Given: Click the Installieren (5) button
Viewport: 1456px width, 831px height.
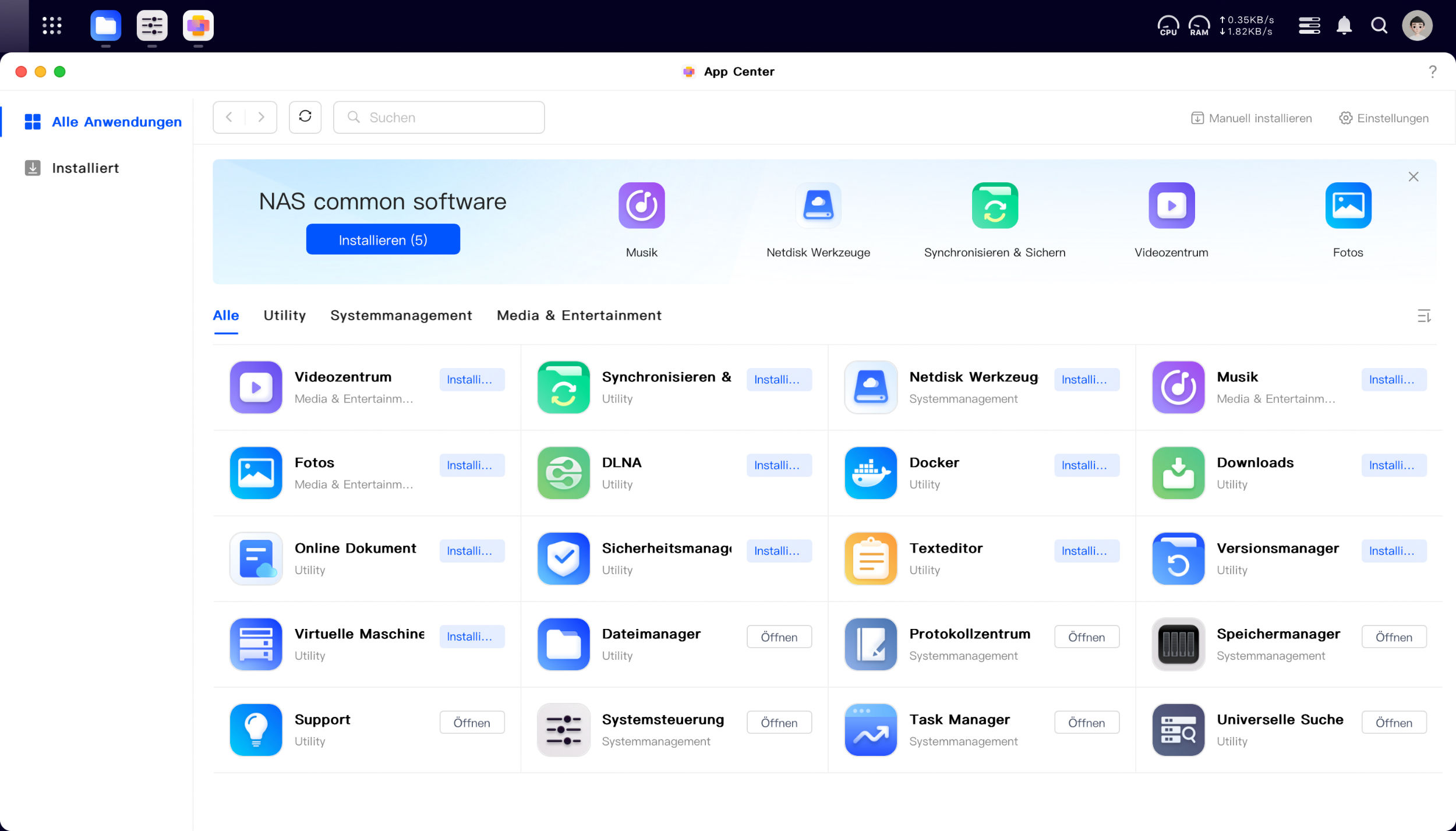Looking at the screenshot, I should [383, 239].
